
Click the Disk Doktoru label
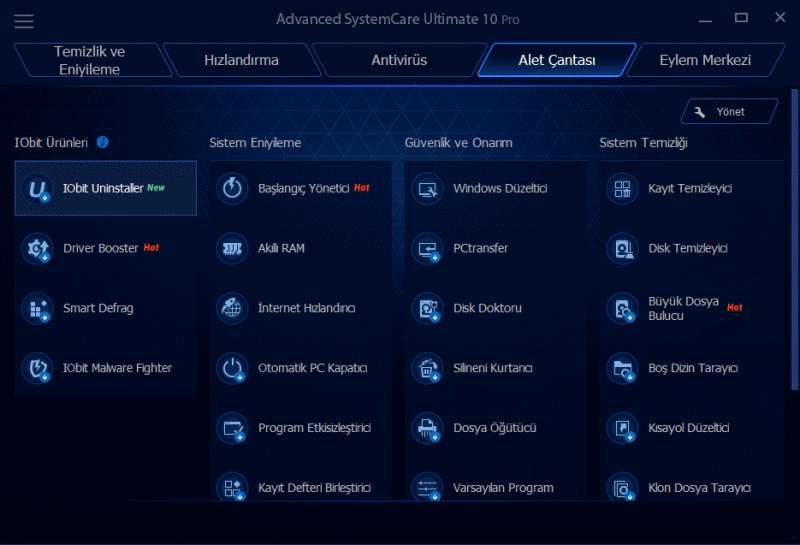[487, 308]
